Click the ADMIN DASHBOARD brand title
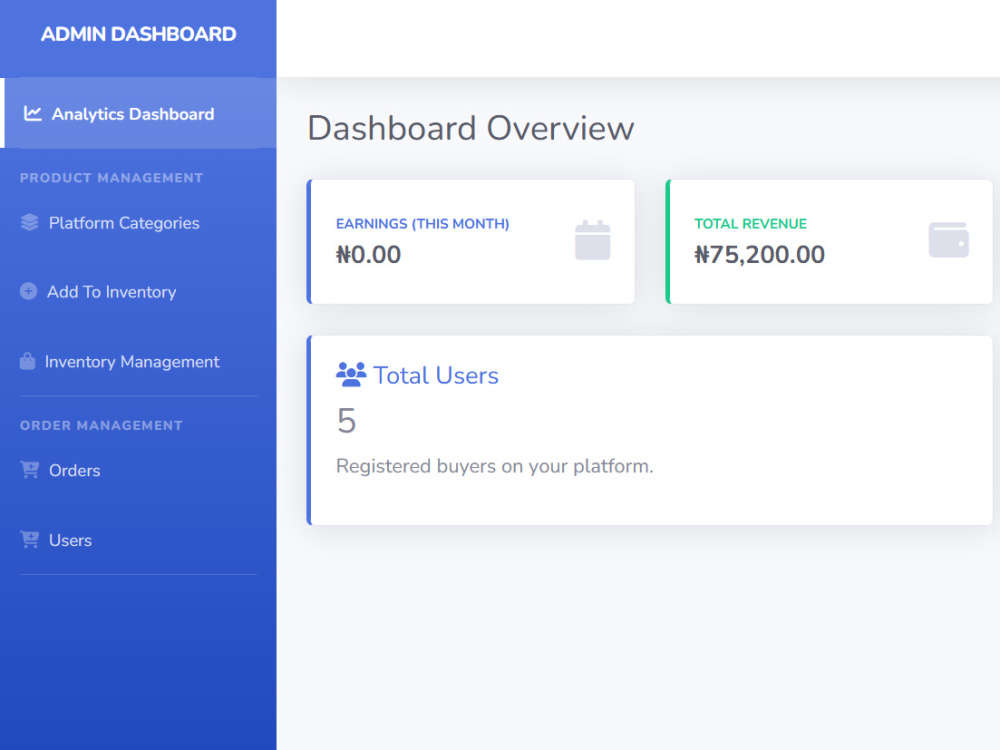The height and width of the screenshot is (750, 1000). pos(138,34)
